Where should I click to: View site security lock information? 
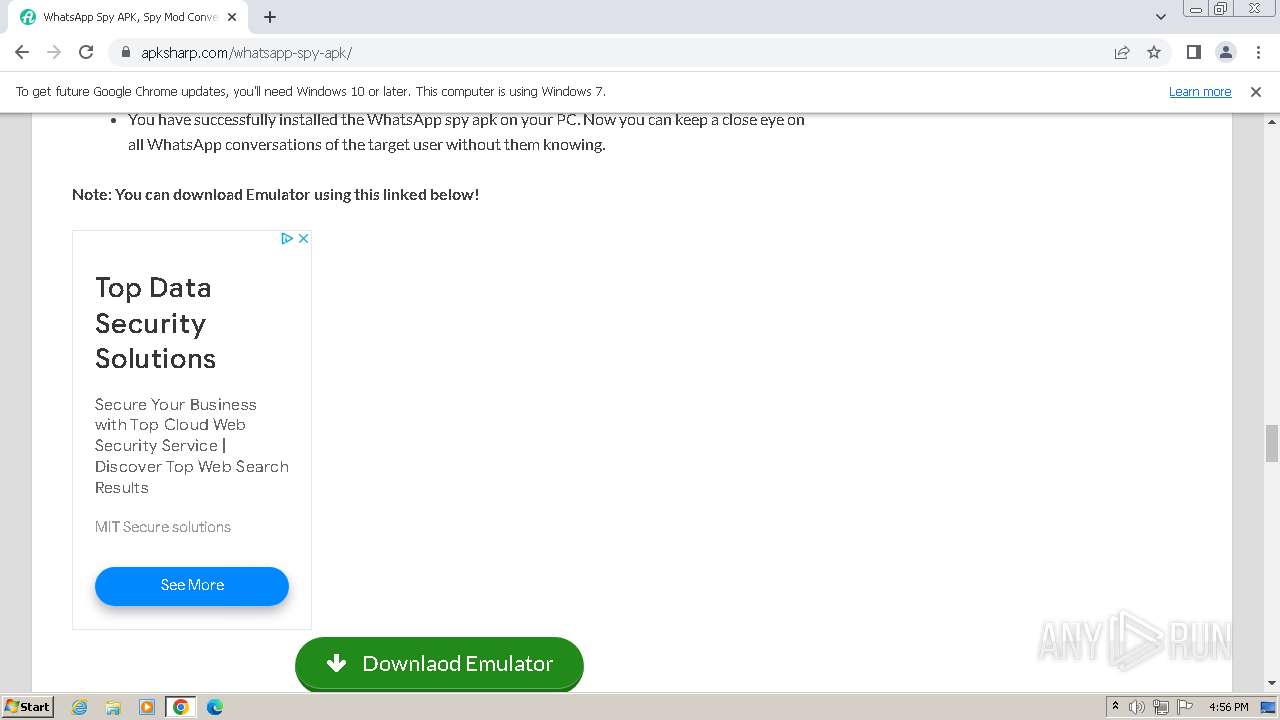[x=126, y=52]
